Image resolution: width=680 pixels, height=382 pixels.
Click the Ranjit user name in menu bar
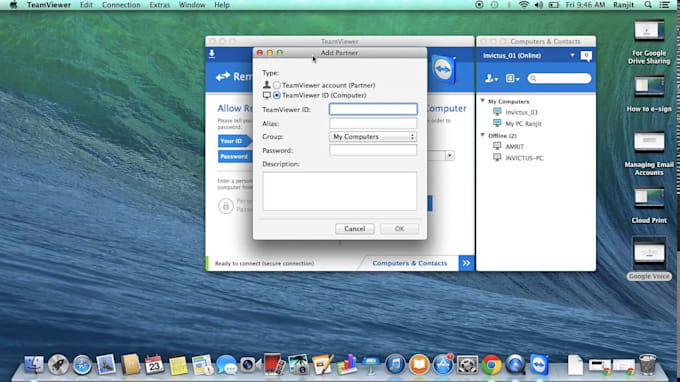click(x=623, y=5)
